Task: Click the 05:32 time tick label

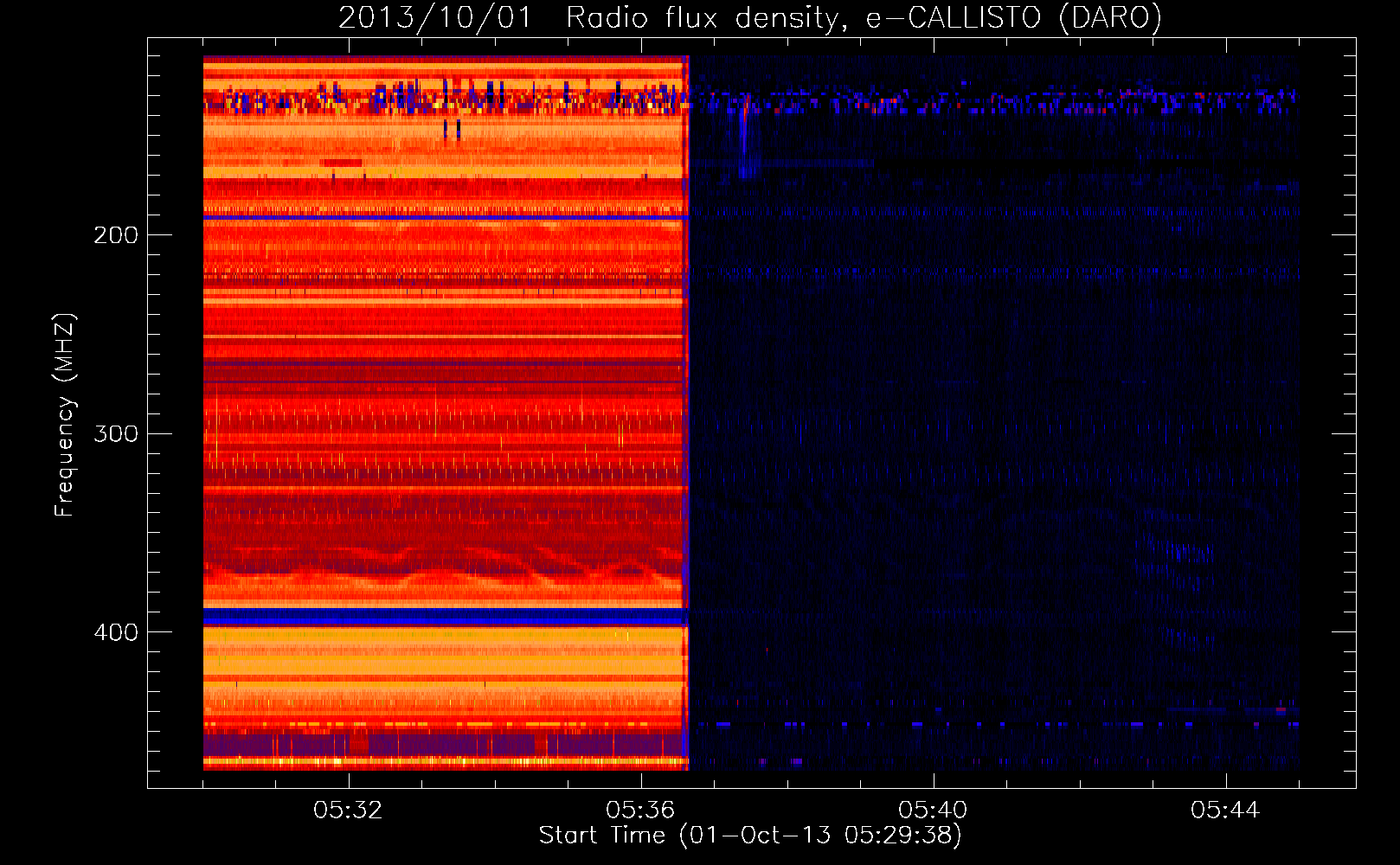Action: tap(348, 810)
